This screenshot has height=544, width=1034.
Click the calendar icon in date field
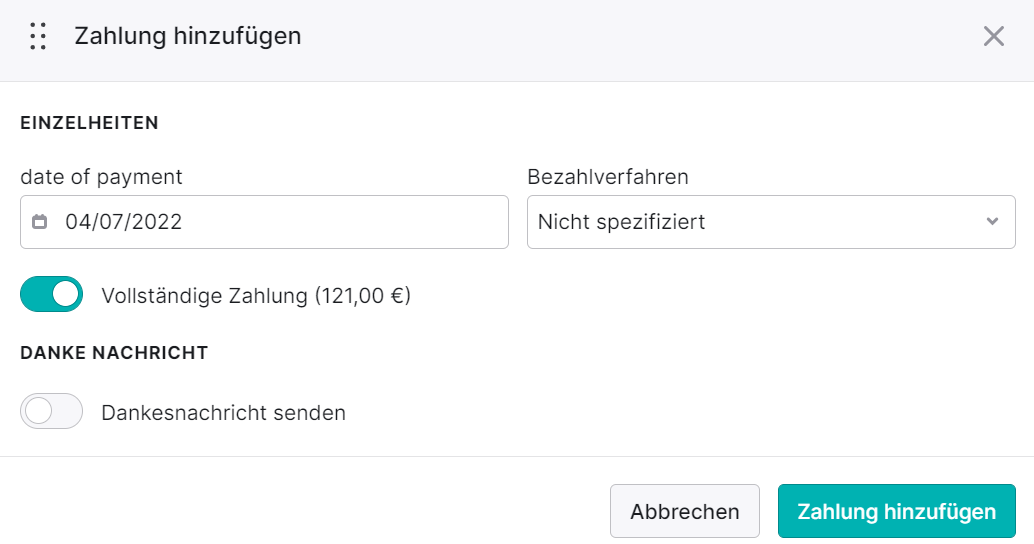pos(40,222)
